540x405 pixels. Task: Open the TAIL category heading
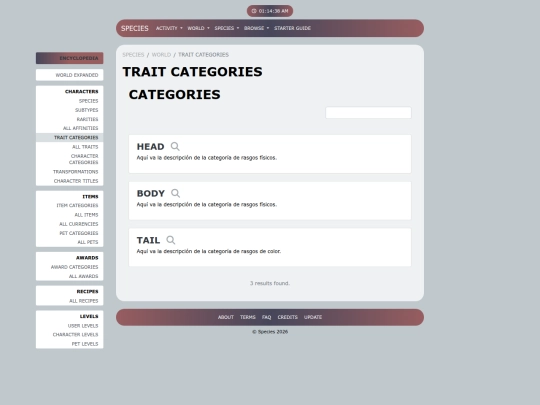[148, 240]
